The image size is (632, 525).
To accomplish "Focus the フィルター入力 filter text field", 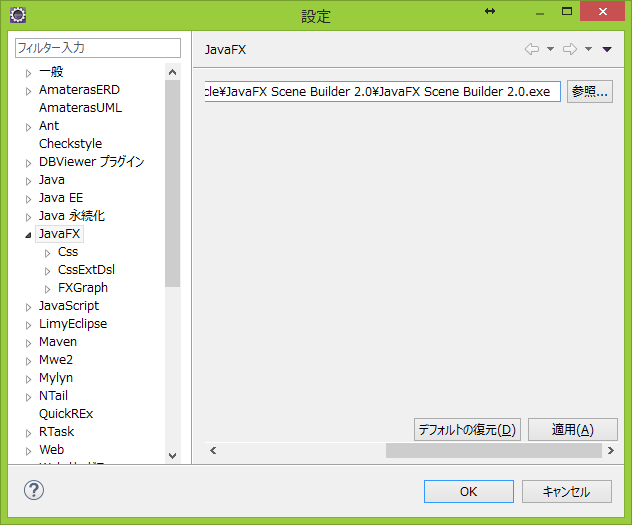I will 98,48.
